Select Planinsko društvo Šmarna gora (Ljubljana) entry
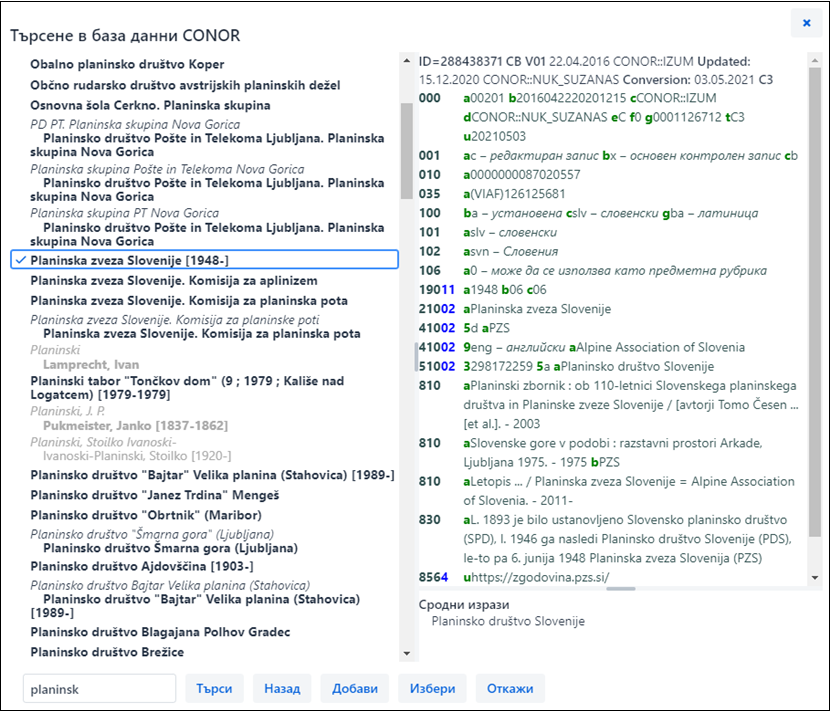830x712 pixels. [170, 548]
